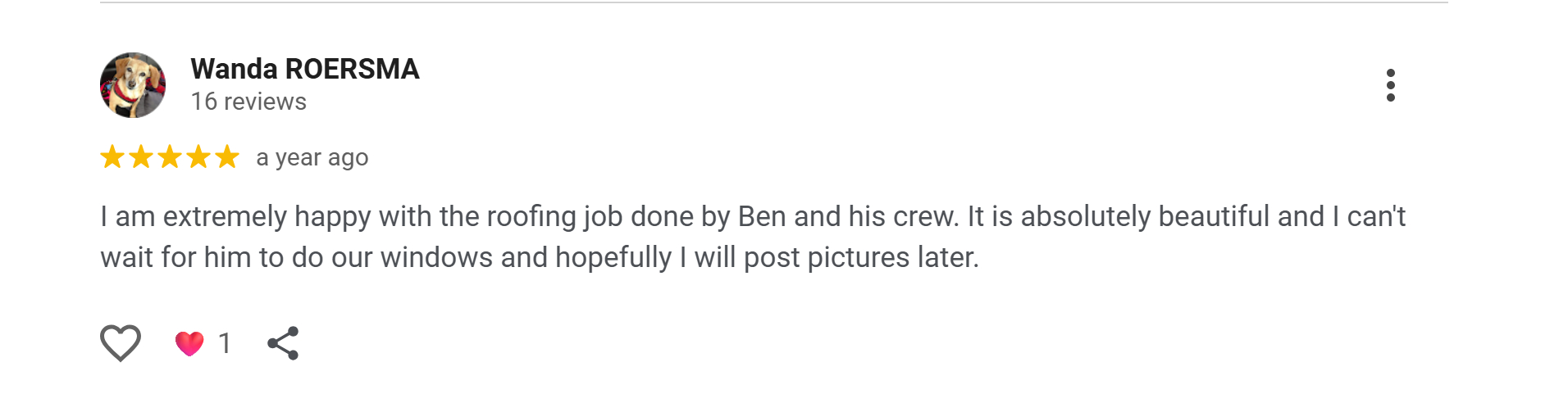Click the second gold rating star

(141, 156)
